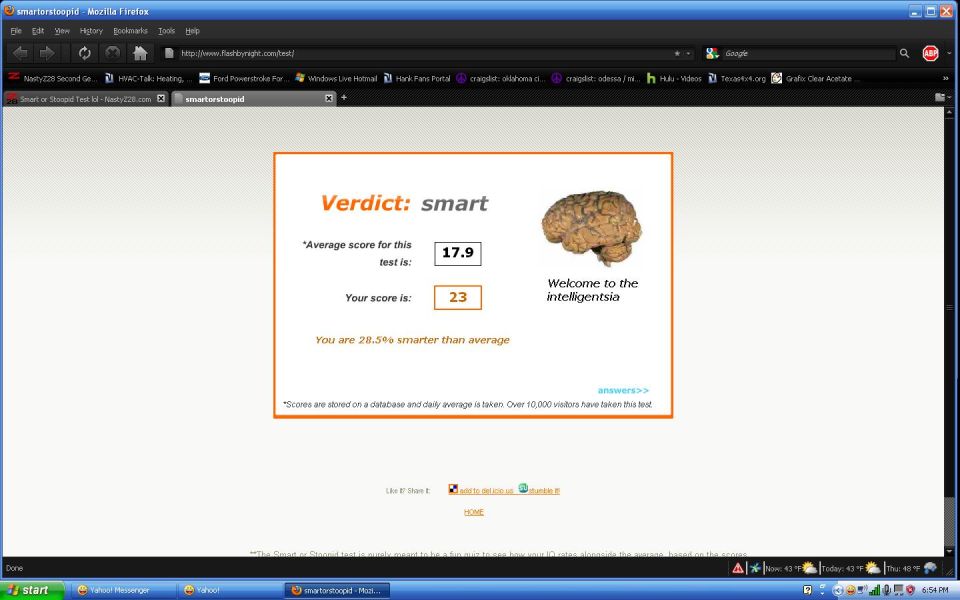This screenshot has width=960, height=600.
Task: Show more bookmarks chevron
Action: (x=945, y=78)
